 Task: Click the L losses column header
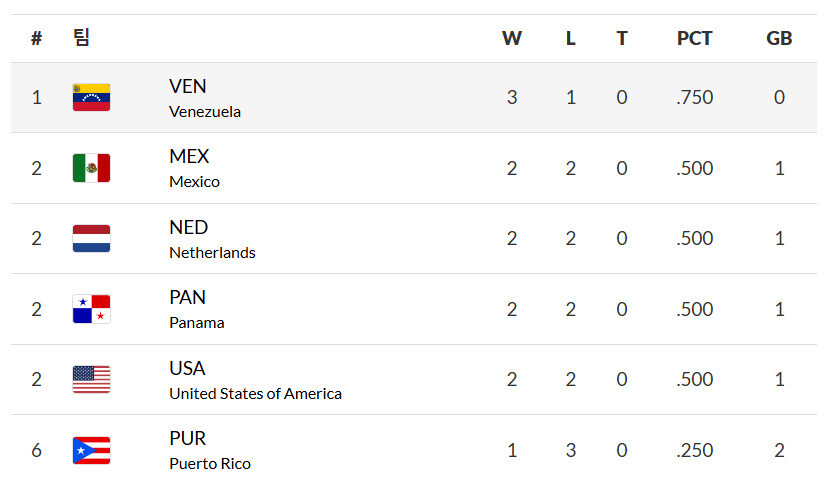coord(570,39)
